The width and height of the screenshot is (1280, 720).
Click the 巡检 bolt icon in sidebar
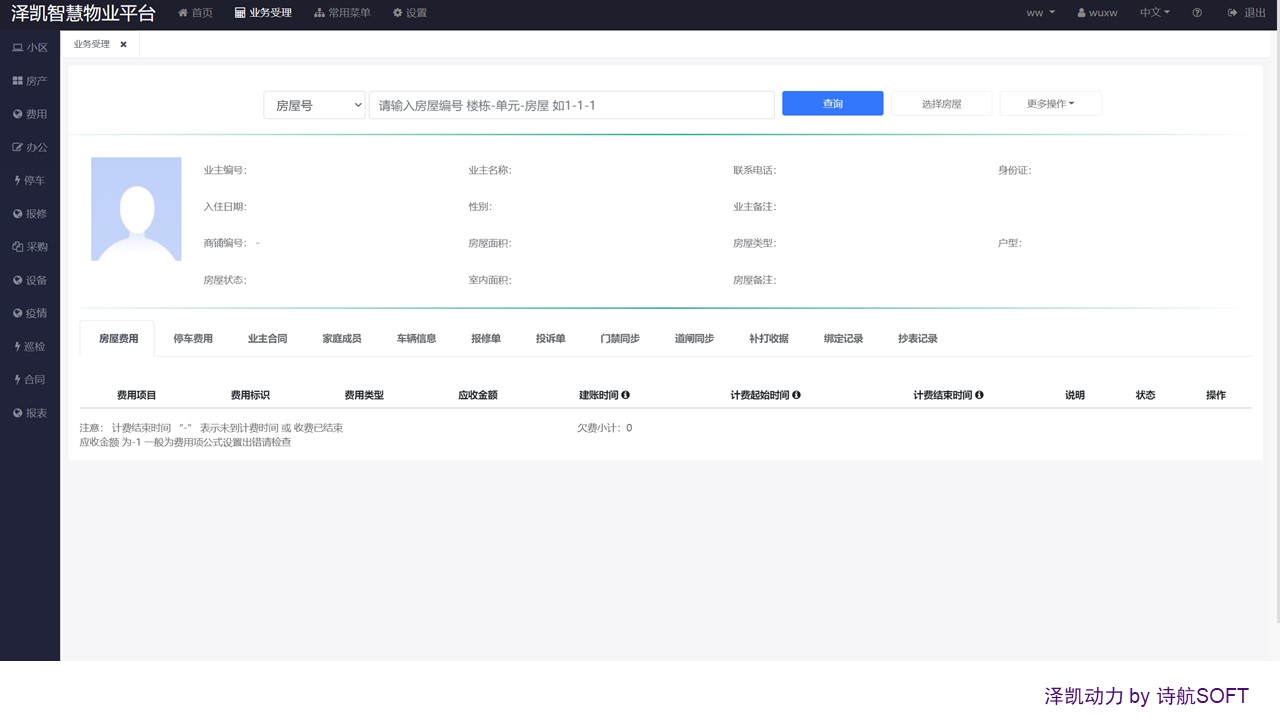coord(17,347)
